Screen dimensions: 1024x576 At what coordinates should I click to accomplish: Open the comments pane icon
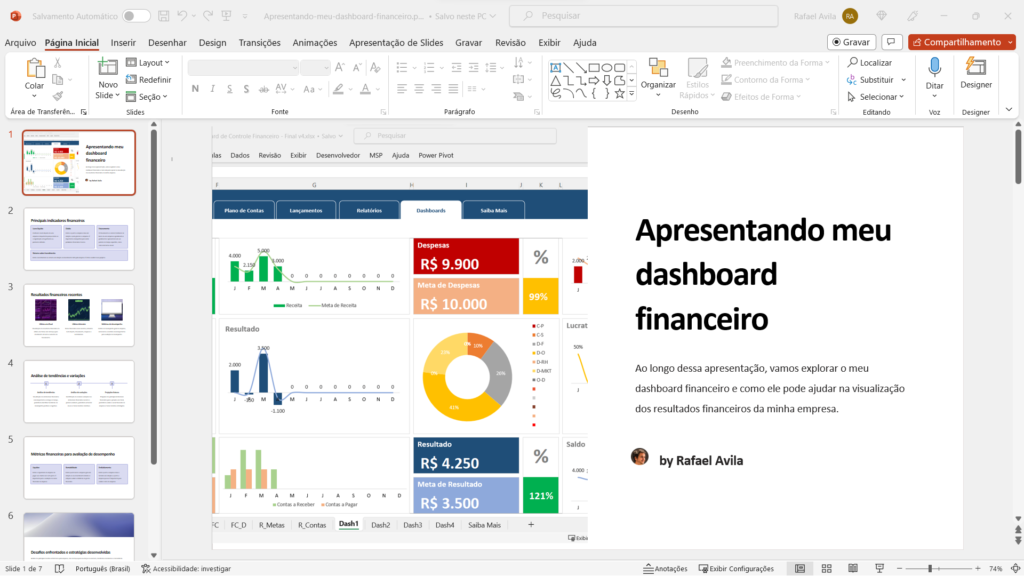pyautogui.click(x=891, y=42)
